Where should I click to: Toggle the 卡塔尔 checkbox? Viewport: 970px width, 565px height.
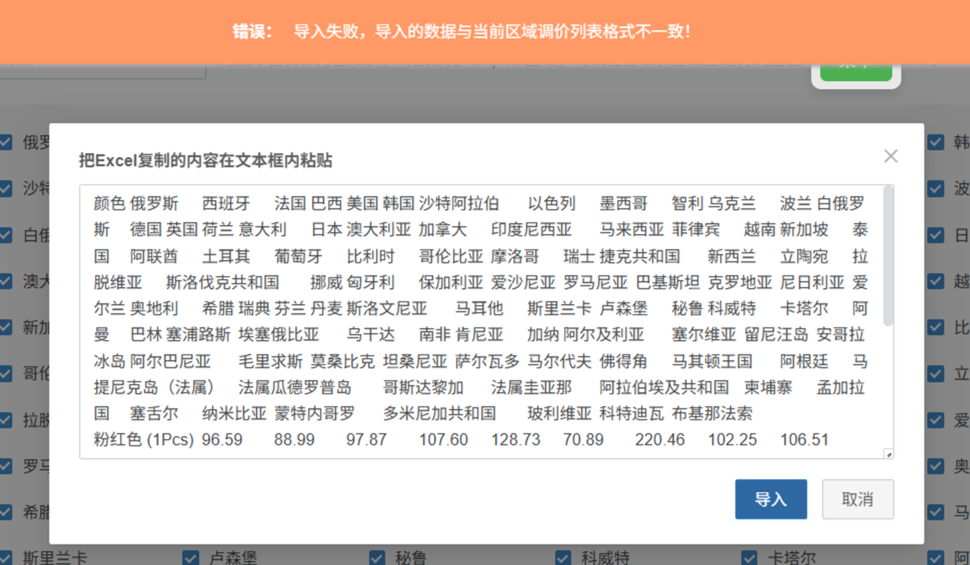749,557
